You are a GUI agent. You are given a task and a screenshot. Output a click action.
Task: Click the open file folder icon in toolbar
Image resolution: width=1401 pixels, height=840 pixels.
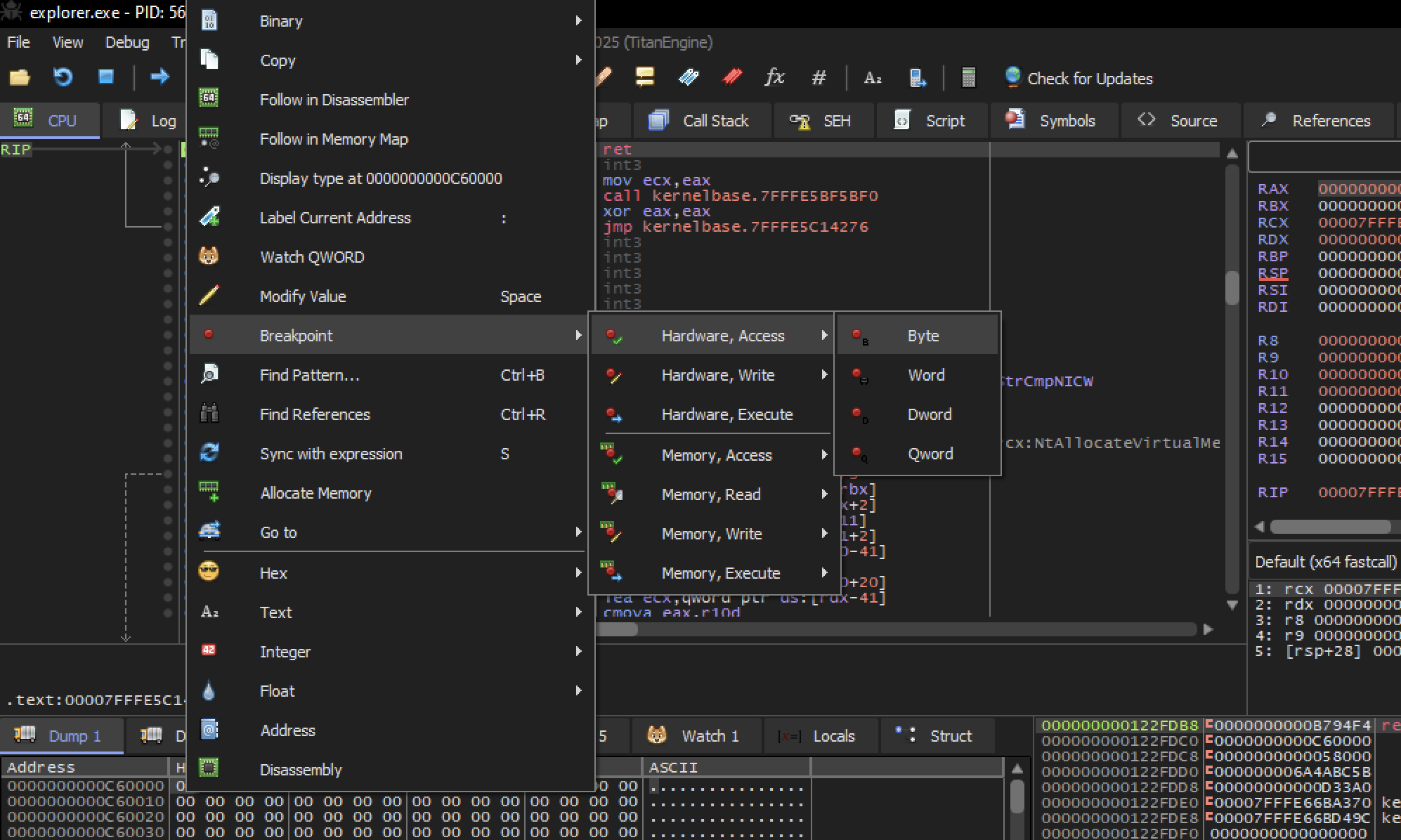[20, 77]
